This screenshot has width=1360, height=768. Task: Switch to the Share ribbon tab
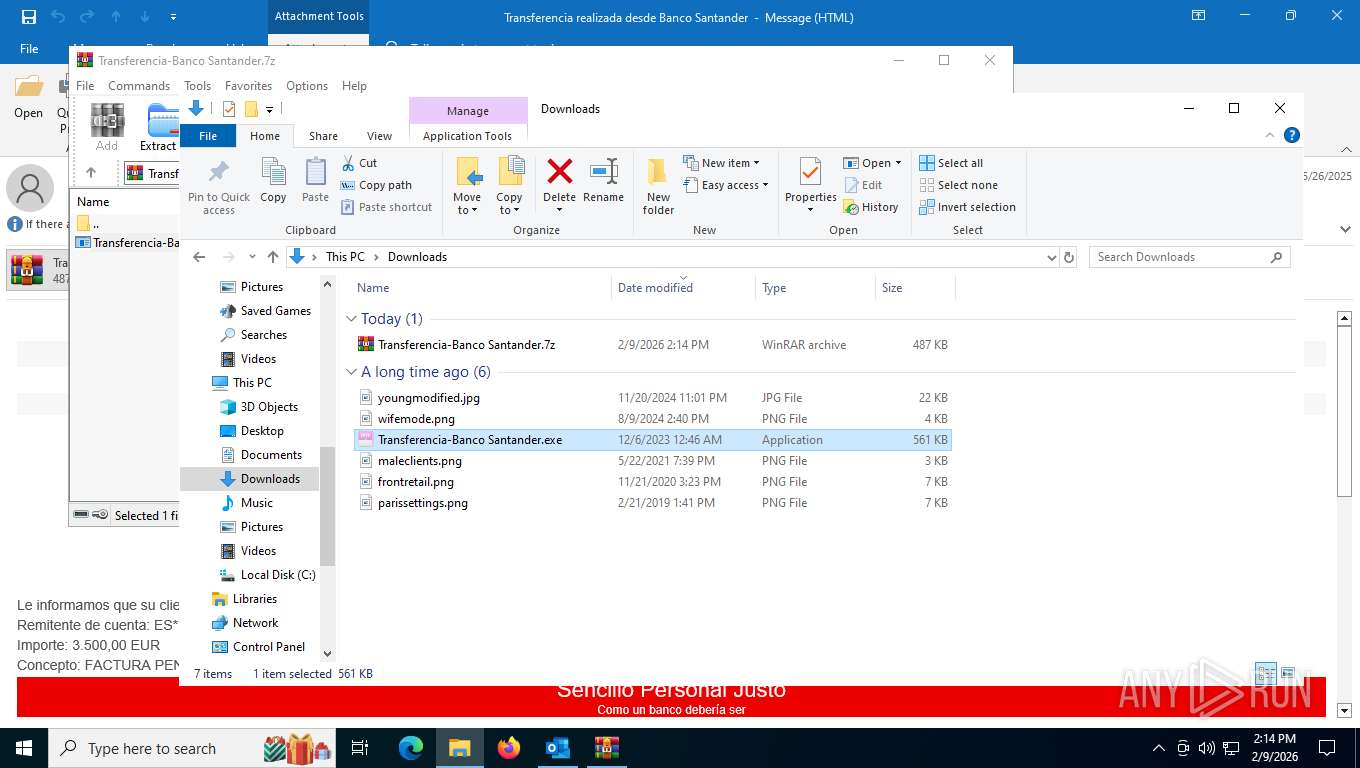pyautogui.click(x=323, y=136)
